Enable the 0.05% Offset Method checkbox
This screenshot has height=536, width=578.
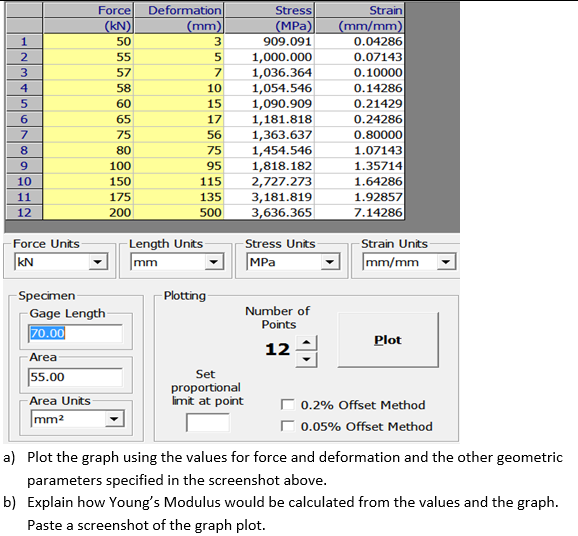(288, 426)
